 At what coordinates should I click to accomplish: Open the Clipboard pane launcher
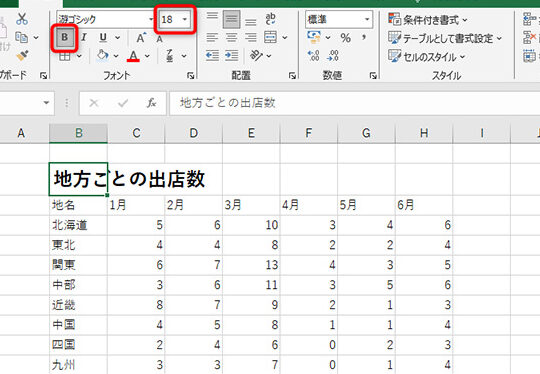43,75
